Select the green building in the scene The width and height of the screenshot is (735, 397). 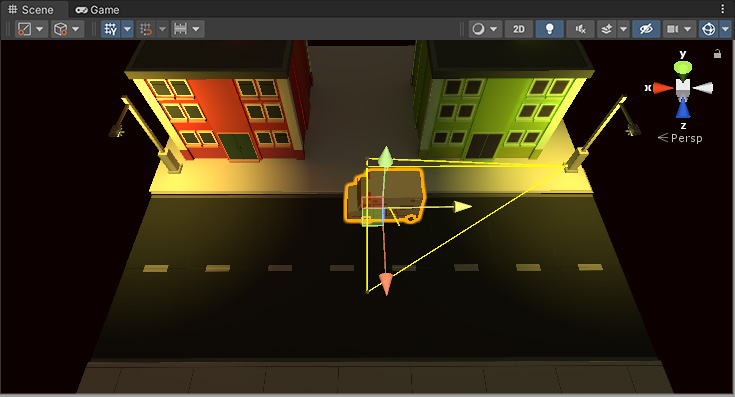(x=502, y=101)
